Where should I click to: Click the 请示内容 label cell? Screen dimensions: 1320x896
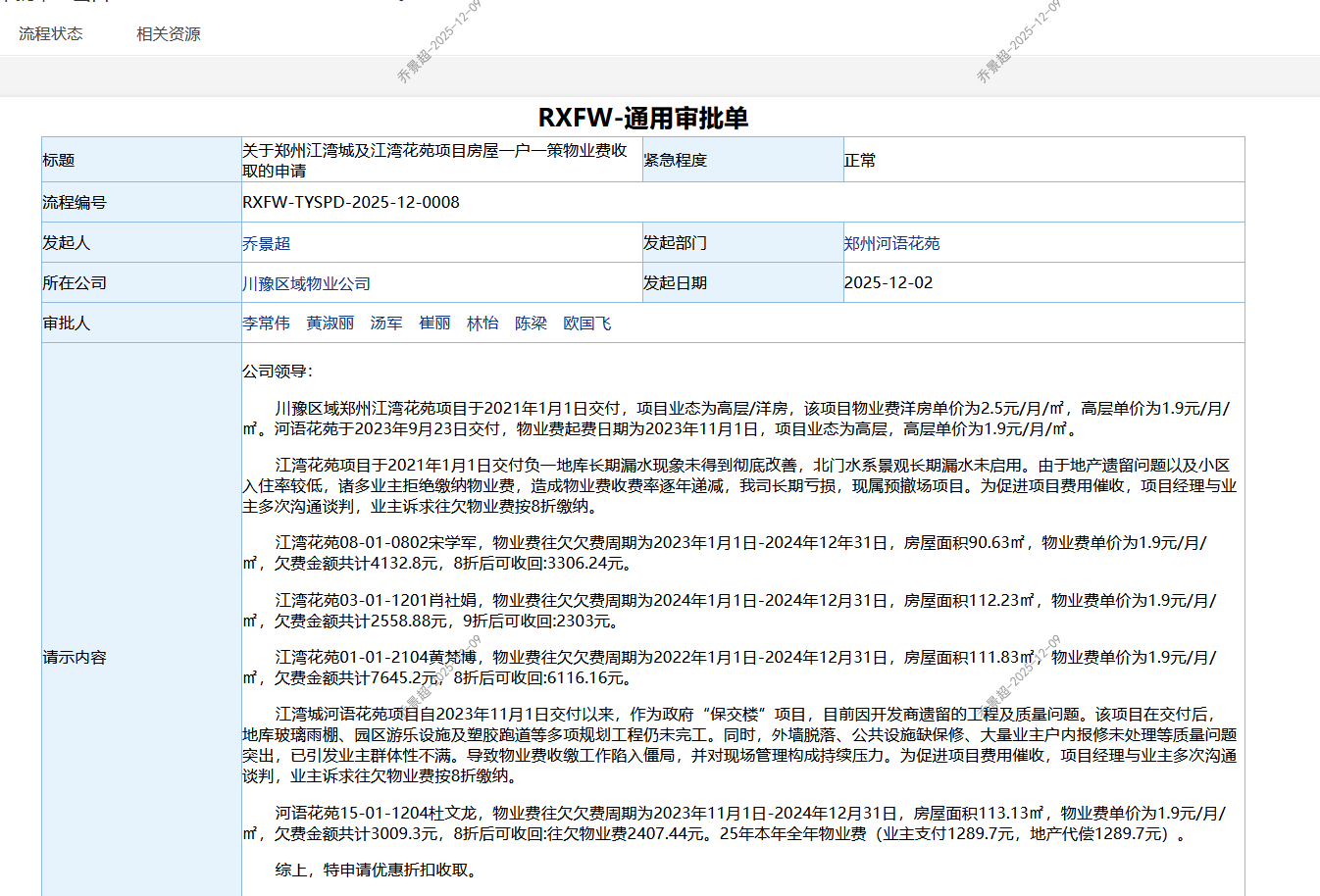tap(75, 657)
